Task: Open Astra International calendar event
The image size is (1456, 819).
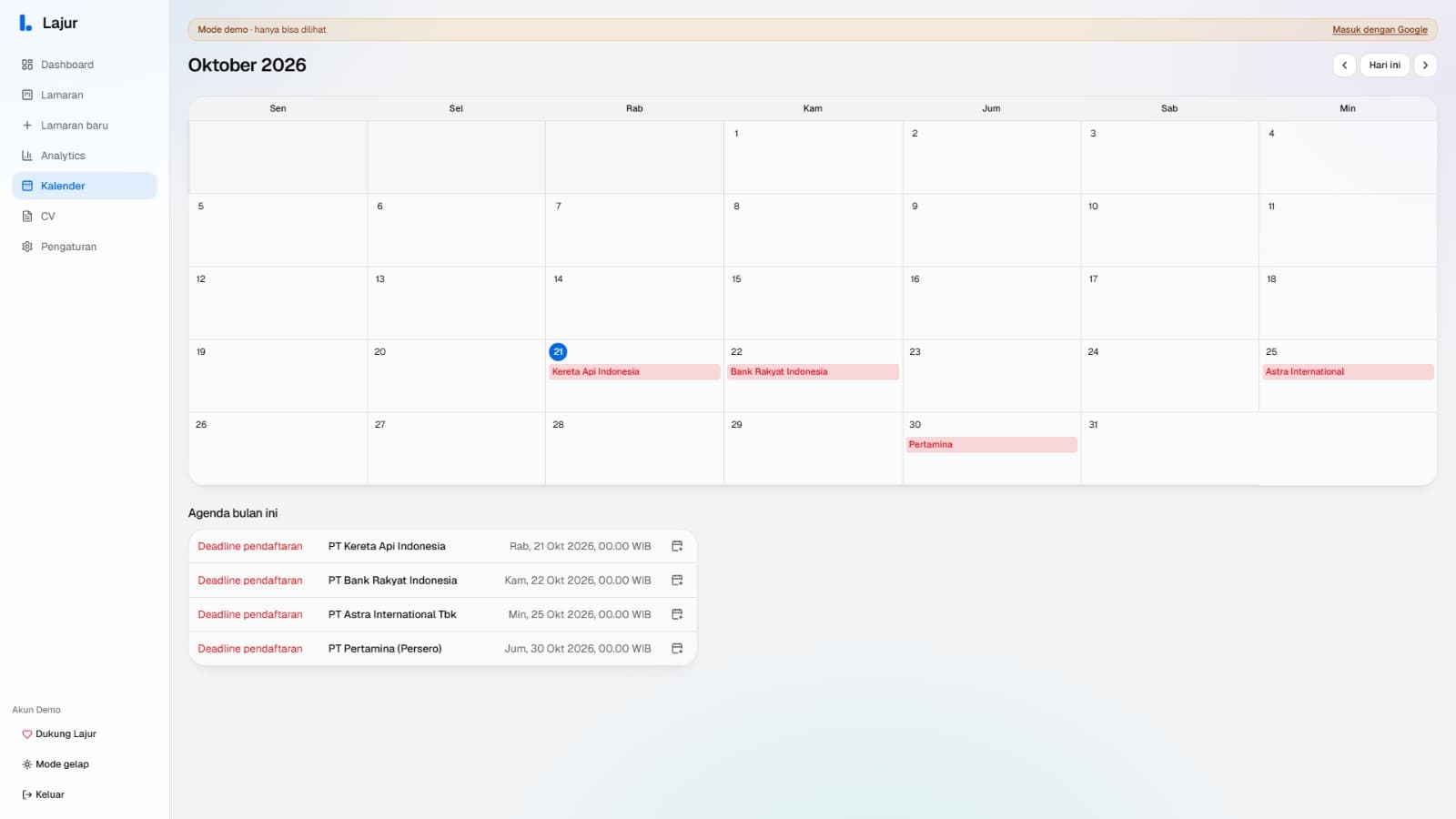Action: pyautogui.click(x=1348, y=371)
